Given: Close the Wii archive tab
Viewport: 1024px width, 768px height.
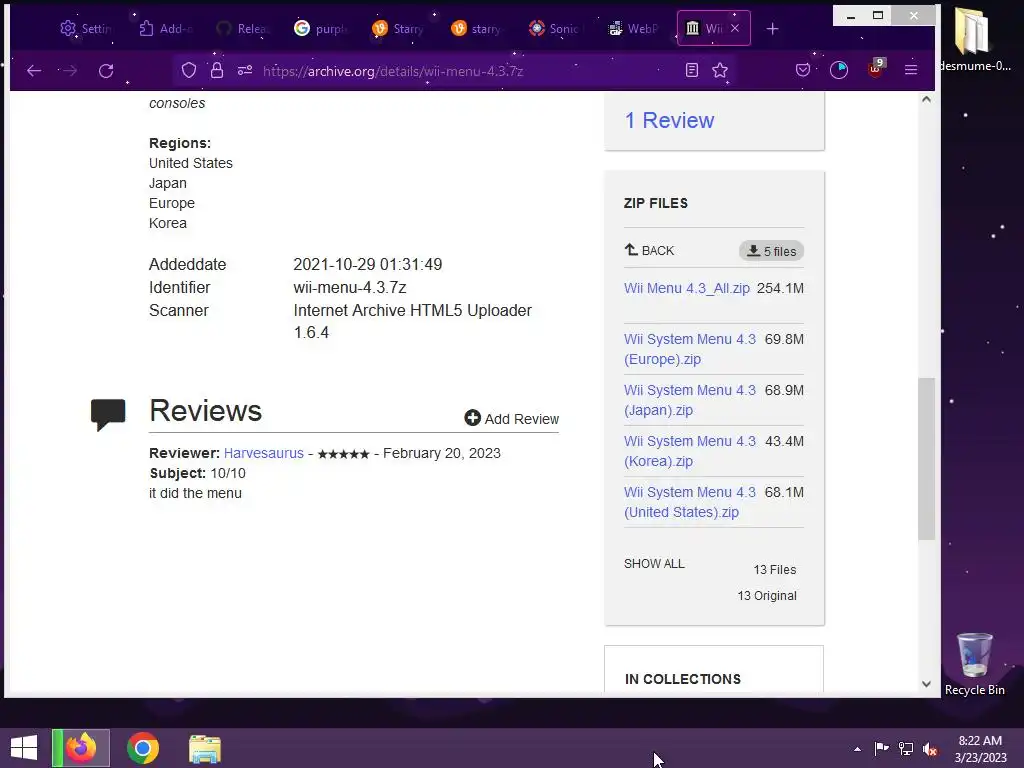Looking at the screenshot, I should tap(735, 28).
